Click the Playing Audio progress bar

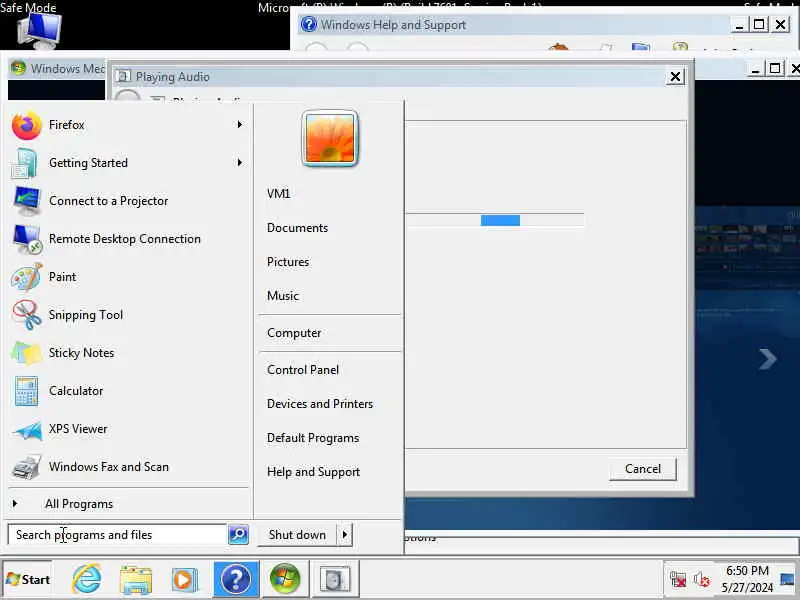[495, 220]
